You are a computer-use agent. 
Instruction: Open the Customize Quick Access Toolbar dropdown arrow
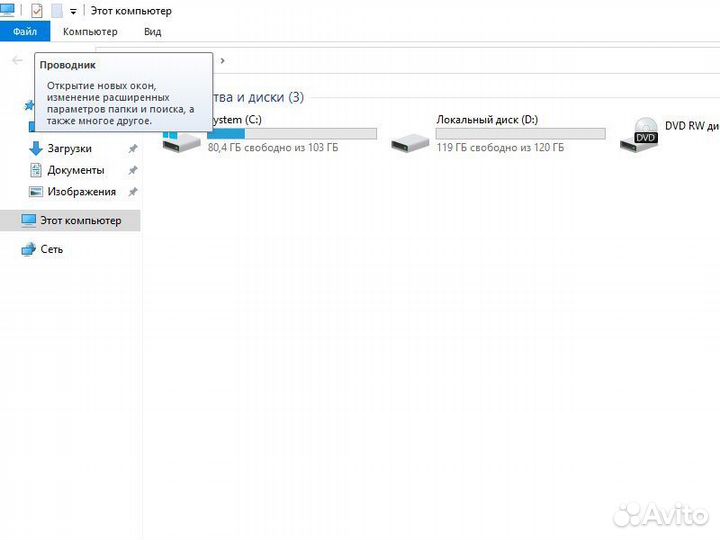pyautogui.click(x=73, y=12)
